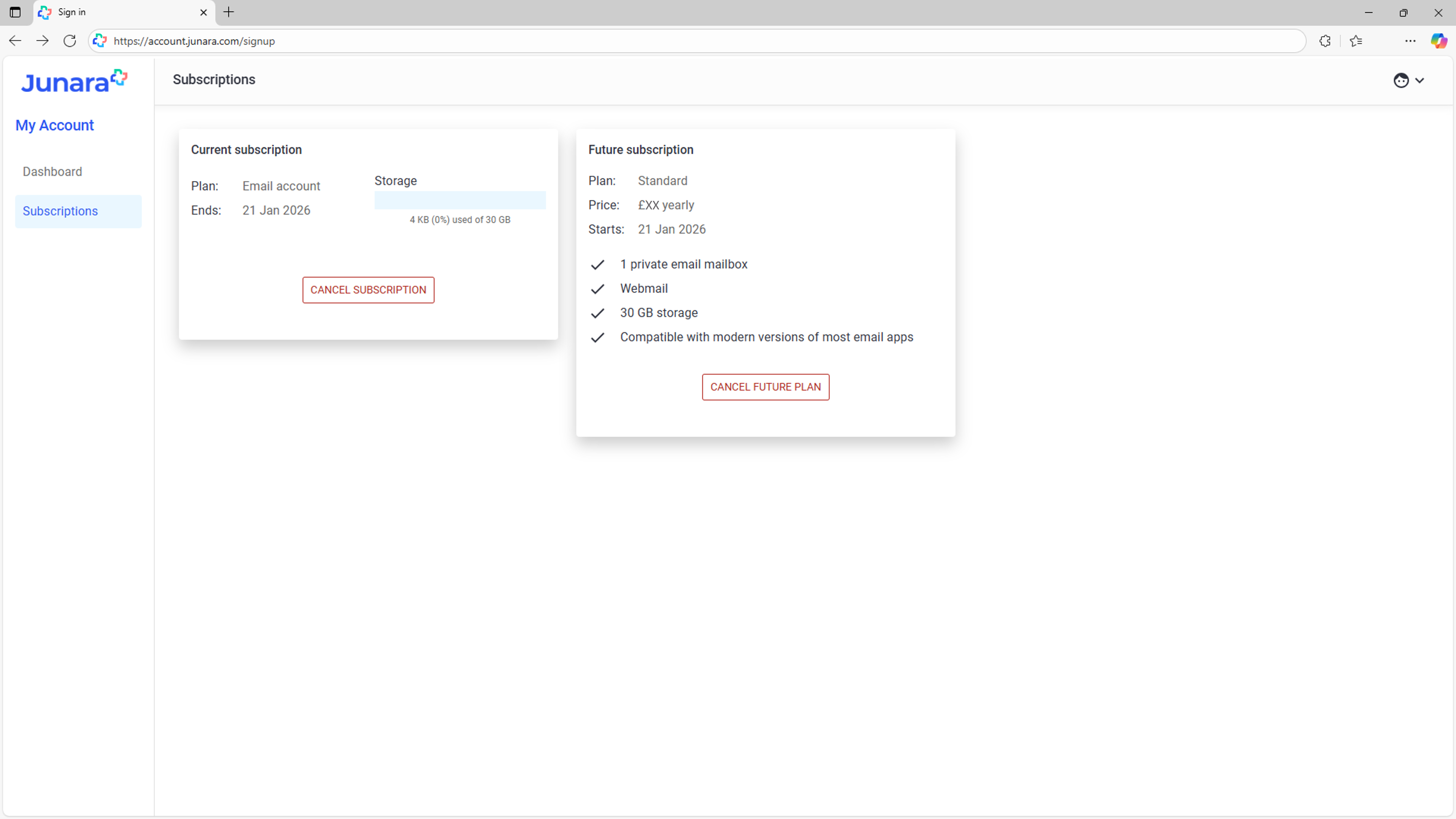Select the Sign in browser tab
The width and height of the screenshot is (1456, 819).
[x=124, y=13]
